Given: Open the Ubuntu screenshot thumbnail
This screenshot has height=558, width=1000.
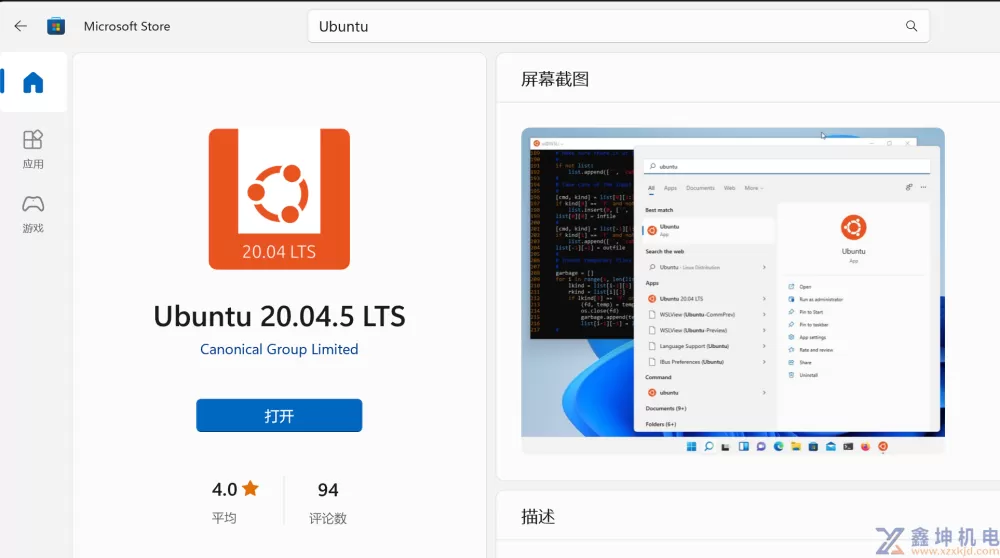Looking at the screenshot, I should pyautogui.click(x=733, y=291).
